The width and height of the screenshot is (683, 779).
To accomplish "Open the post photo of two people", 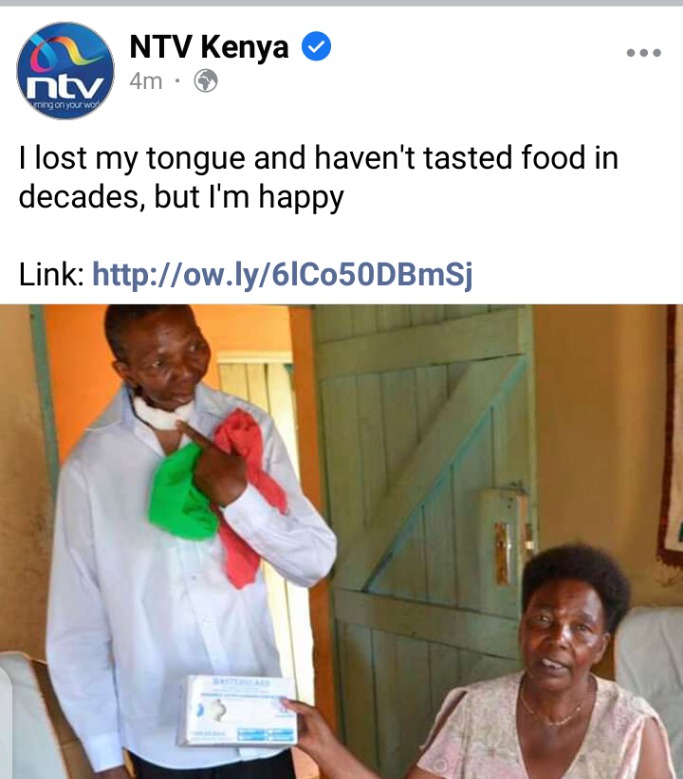I will (x=341, y=542).
